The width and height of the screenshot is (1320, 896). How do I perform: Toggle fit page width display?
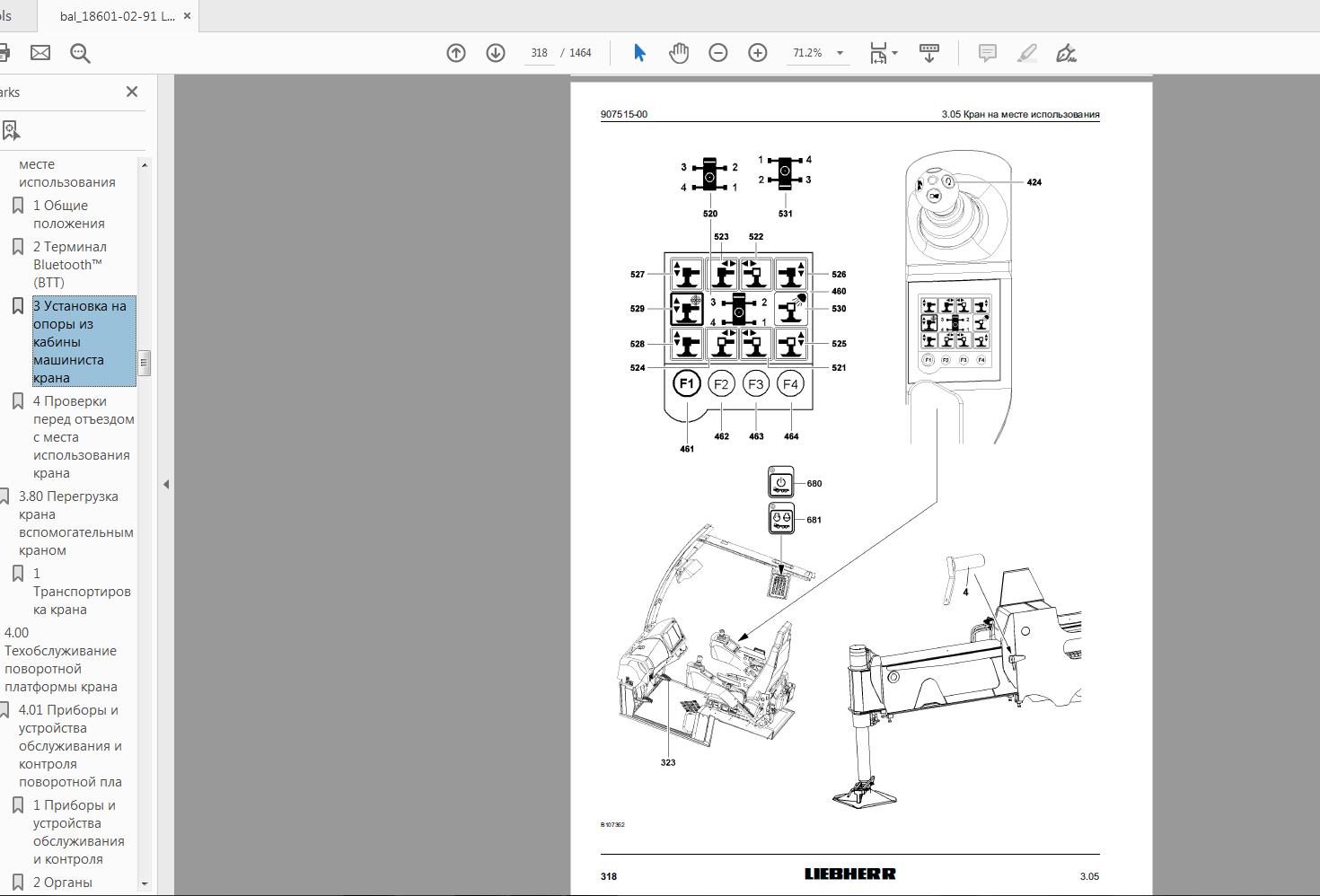pos(877,52)
